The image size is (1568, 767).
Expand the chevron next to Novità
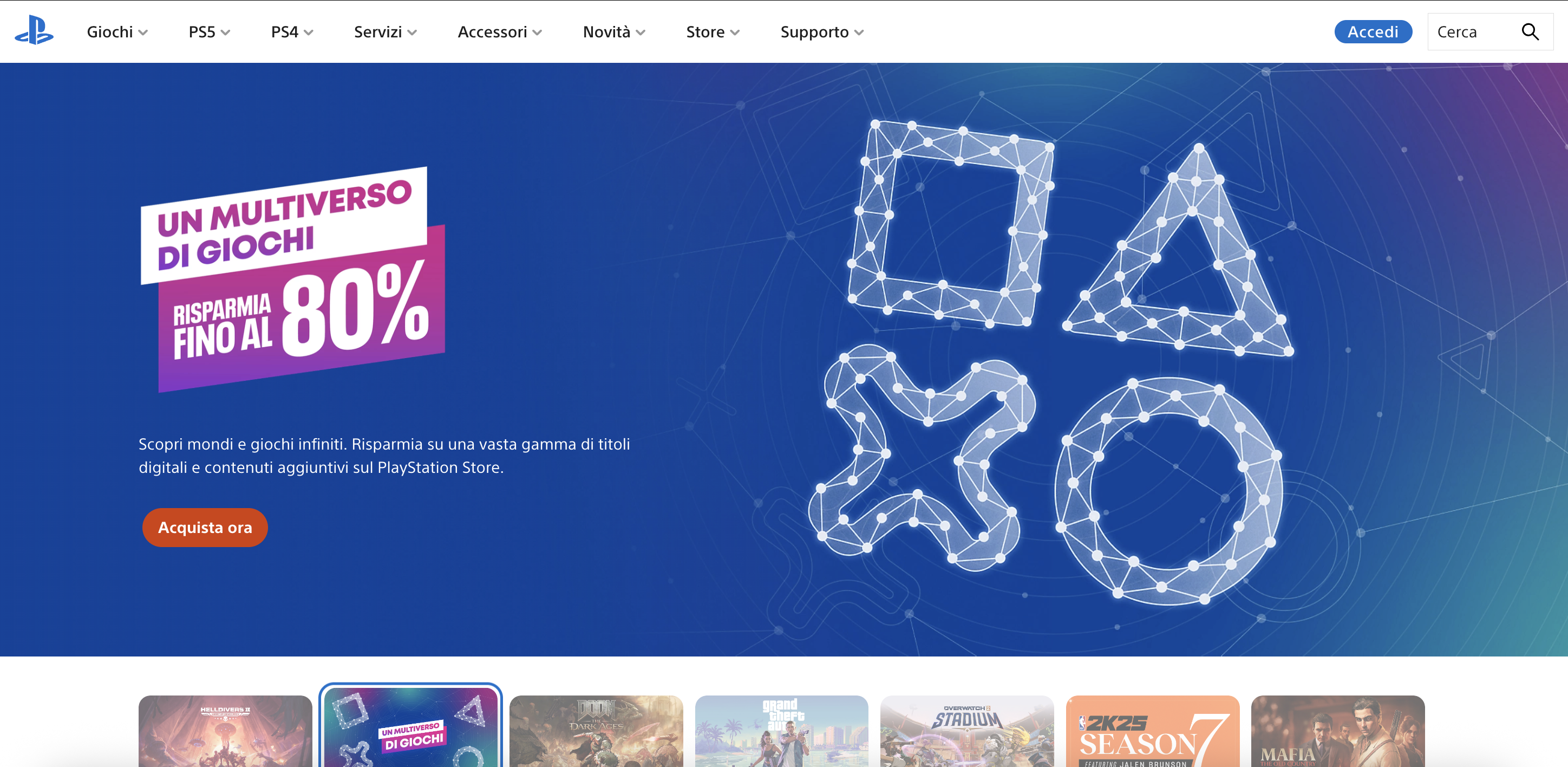pos(640,33)
